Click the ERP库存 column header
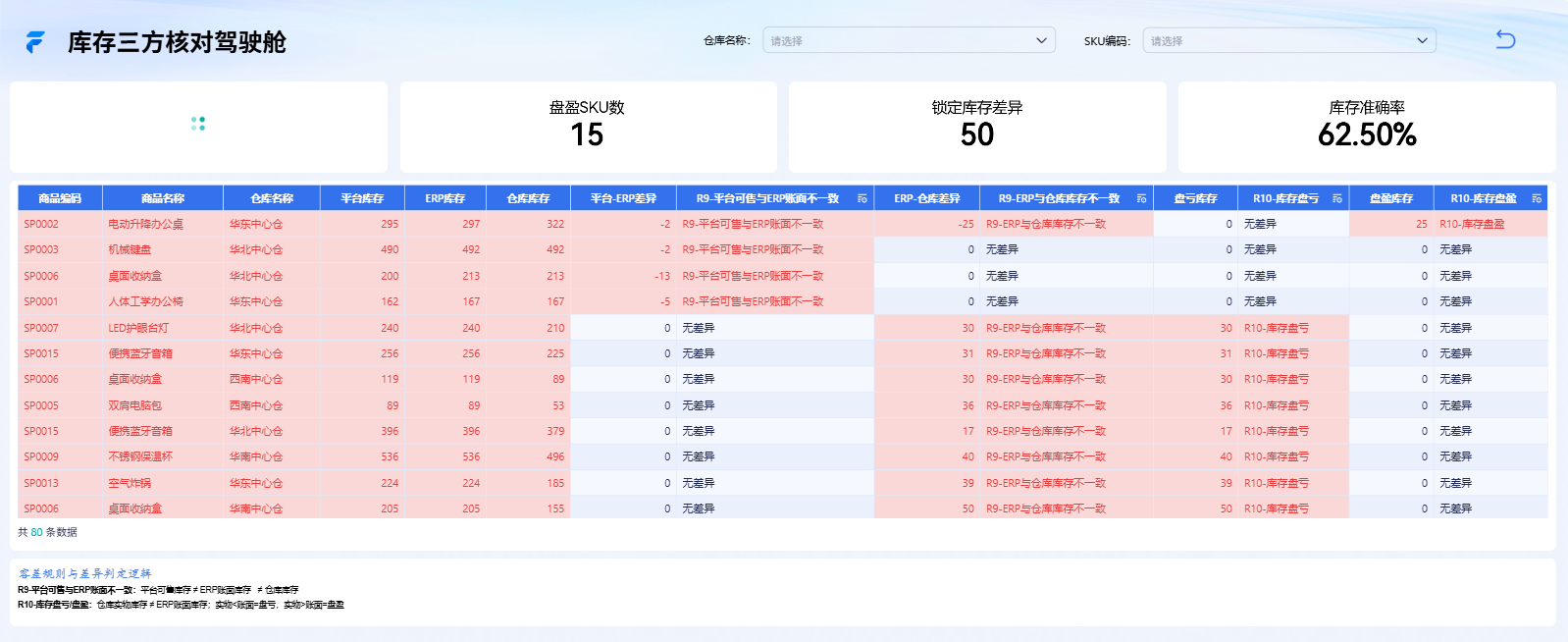Viewport: 1568px width, 642px height. pyautogui.click(x=445, y=198)
